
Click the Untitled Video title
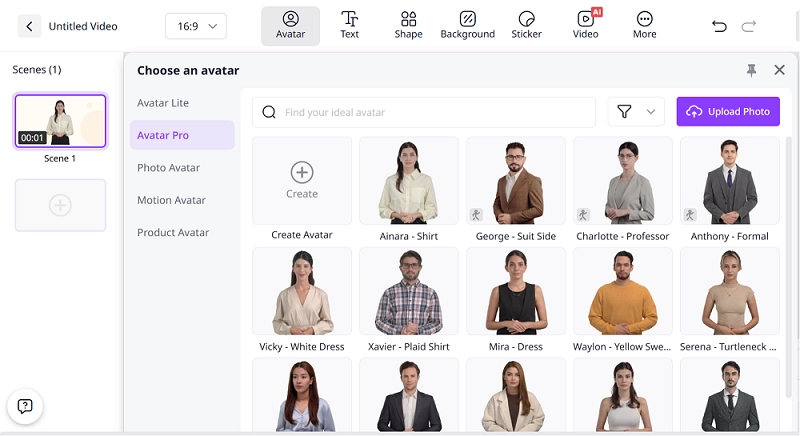coord(83,26)
